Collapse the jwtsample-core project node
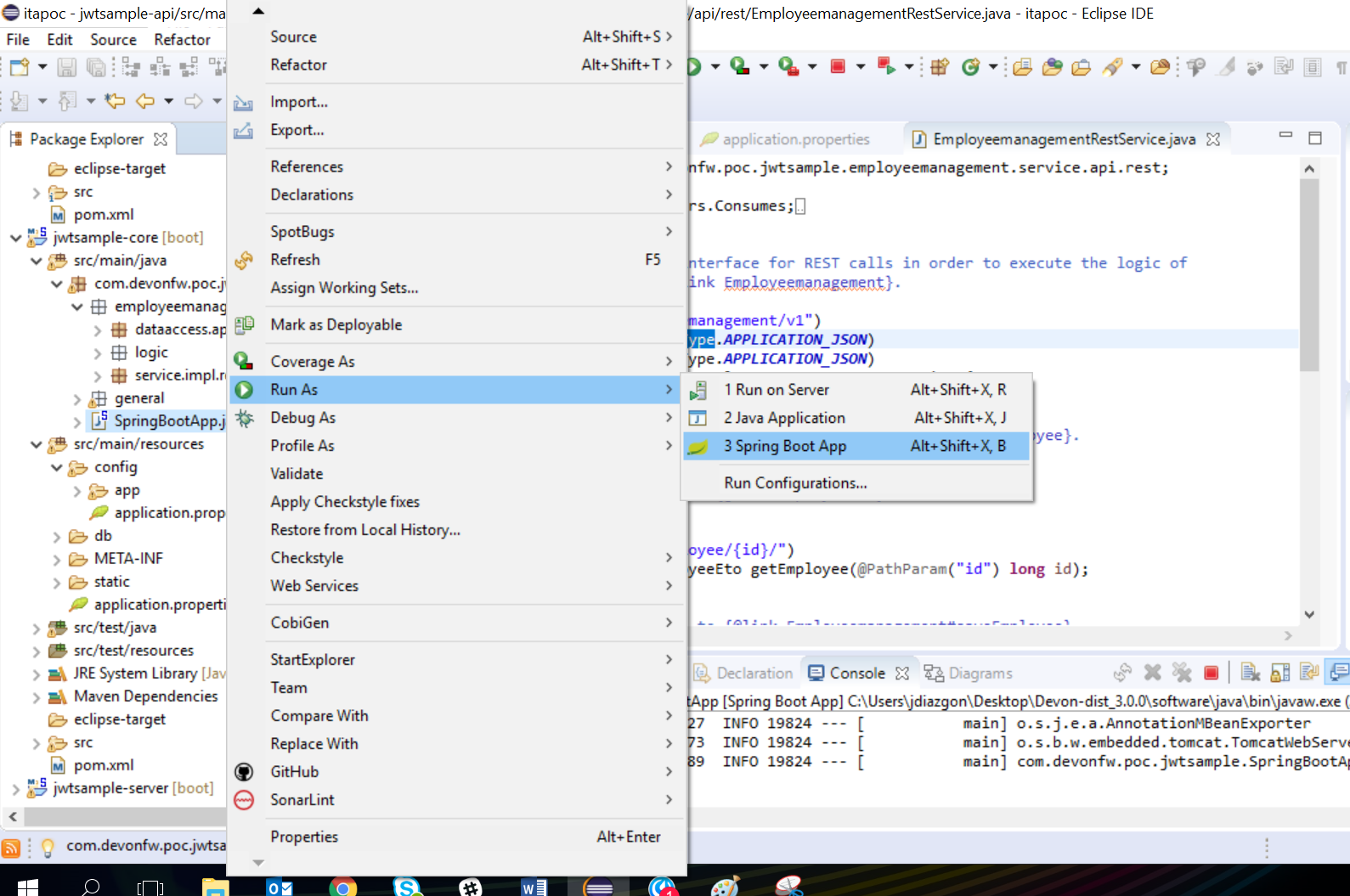 [15, 238]
